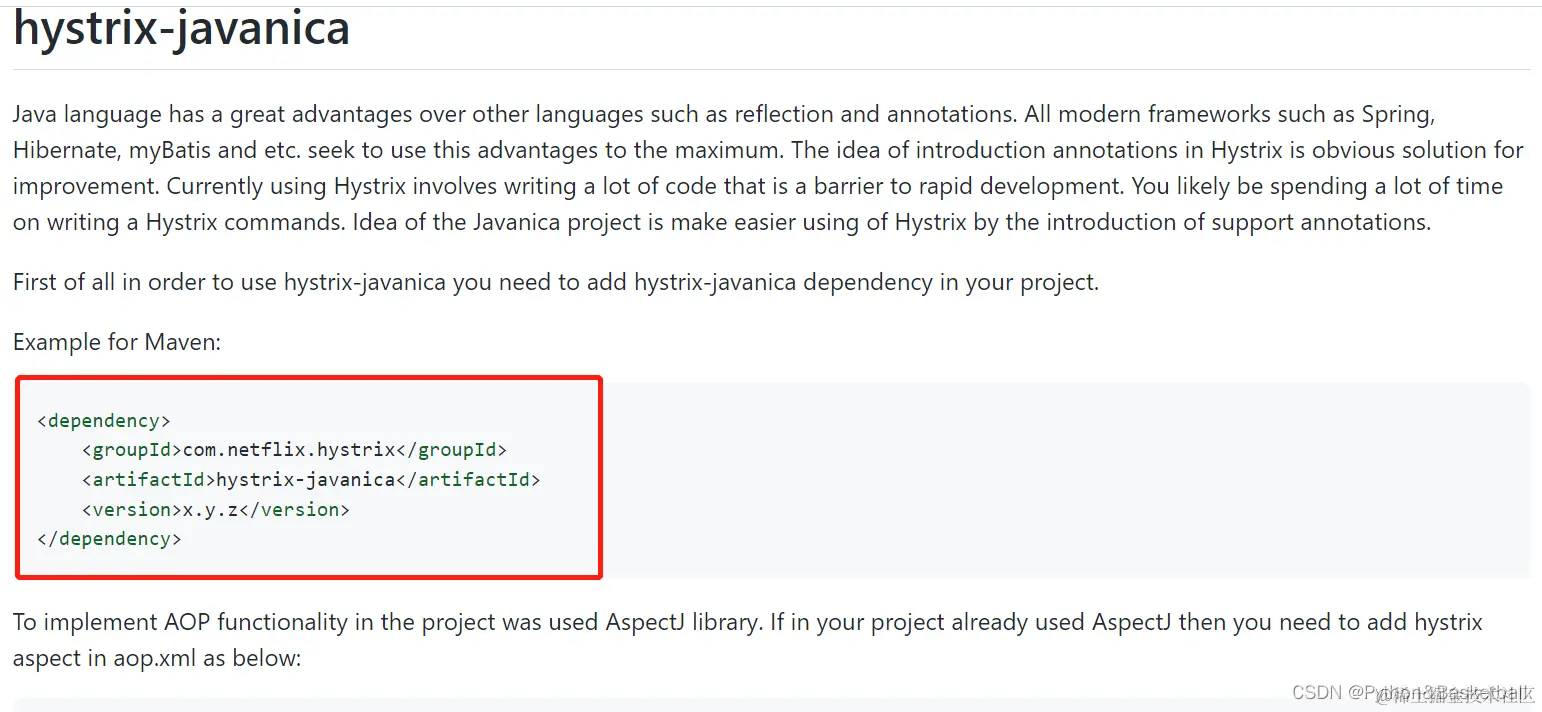The height and width of the screenshot is (712, 1542).
Task: Click the opening <dependency> tag line
Action: 104,420
